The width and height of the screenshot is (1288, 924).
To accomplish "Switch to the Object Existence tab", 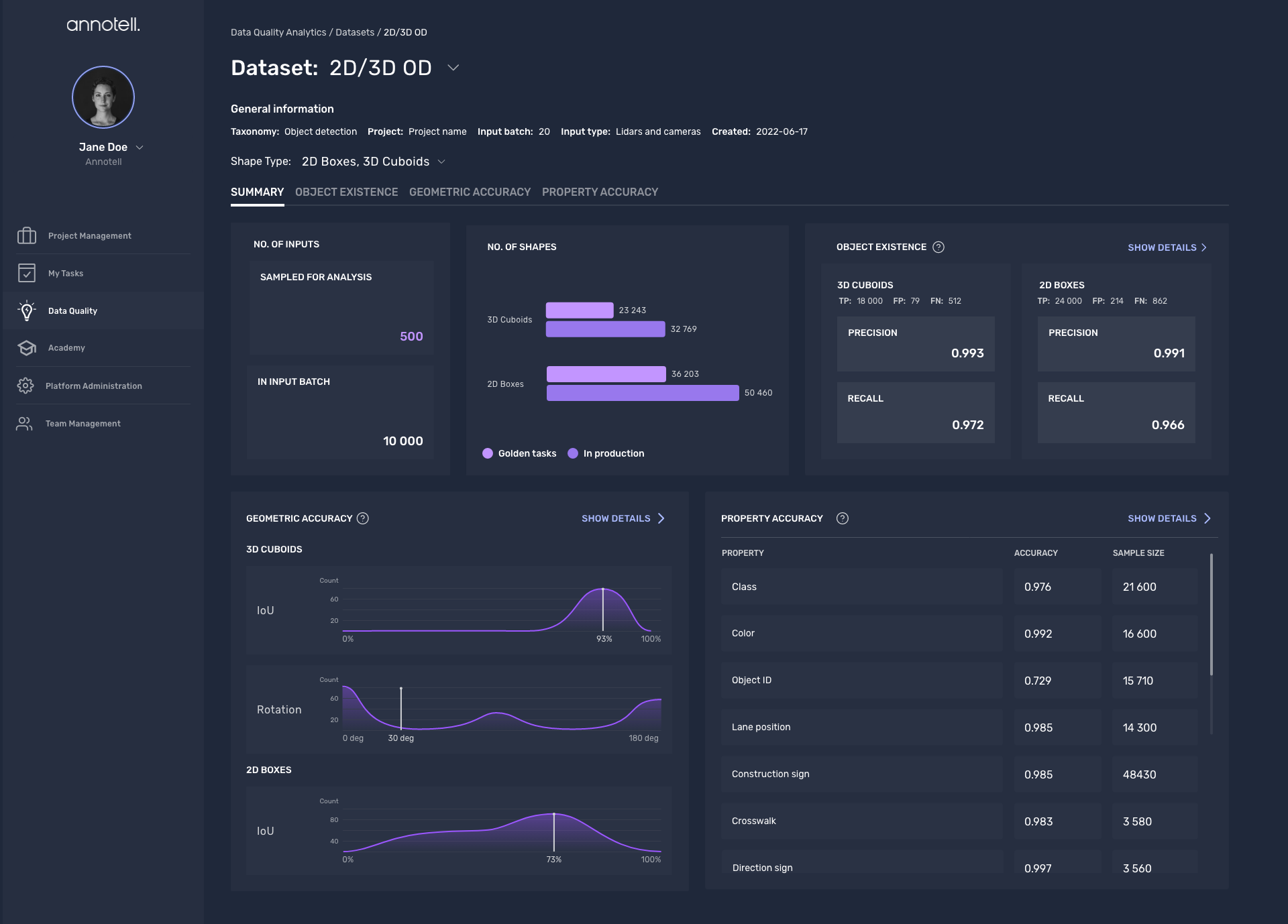I will [347, 192].
